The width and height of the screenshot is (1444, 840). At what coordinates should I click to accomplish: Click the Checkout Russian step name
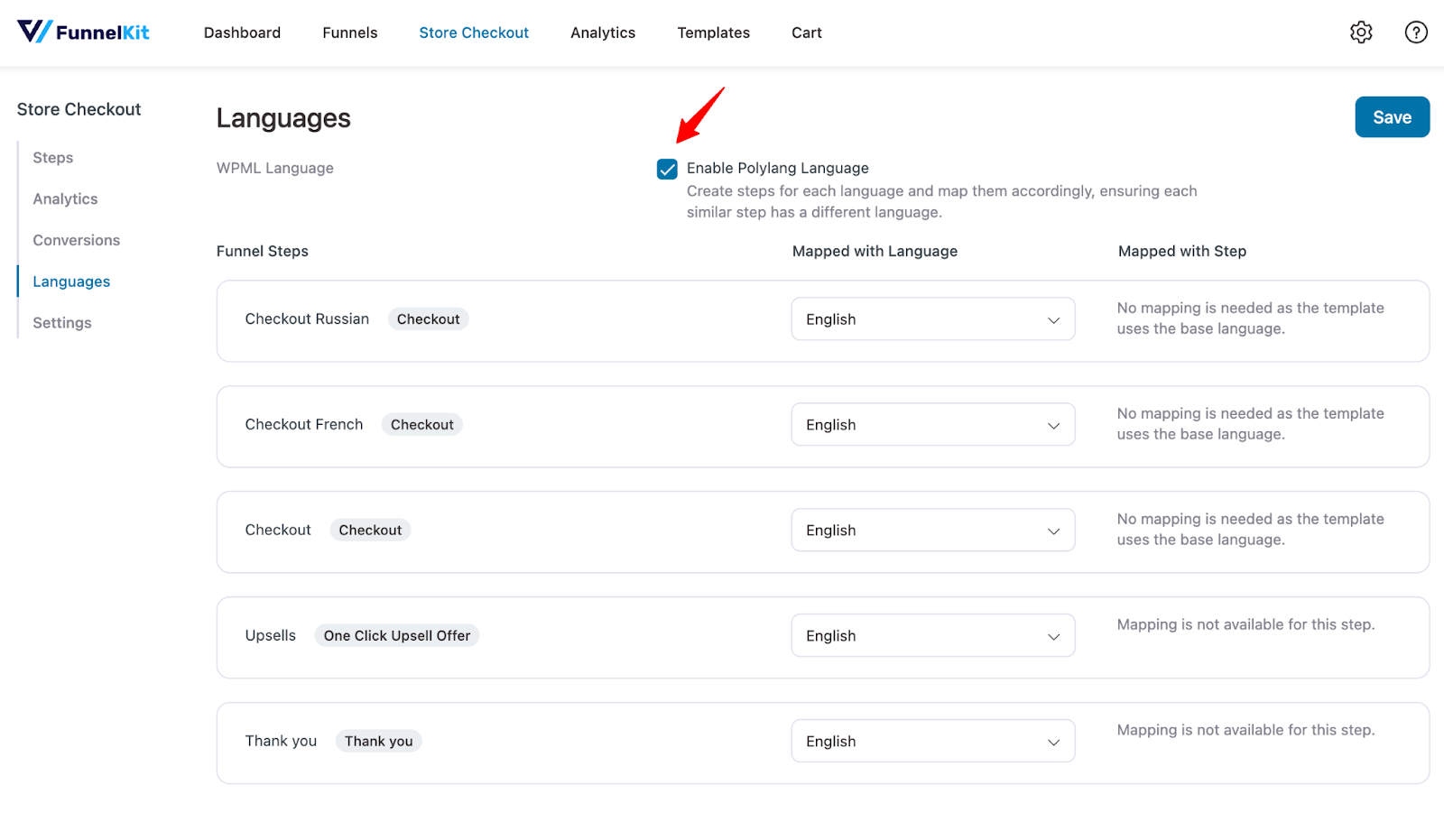tap(307, 319)
